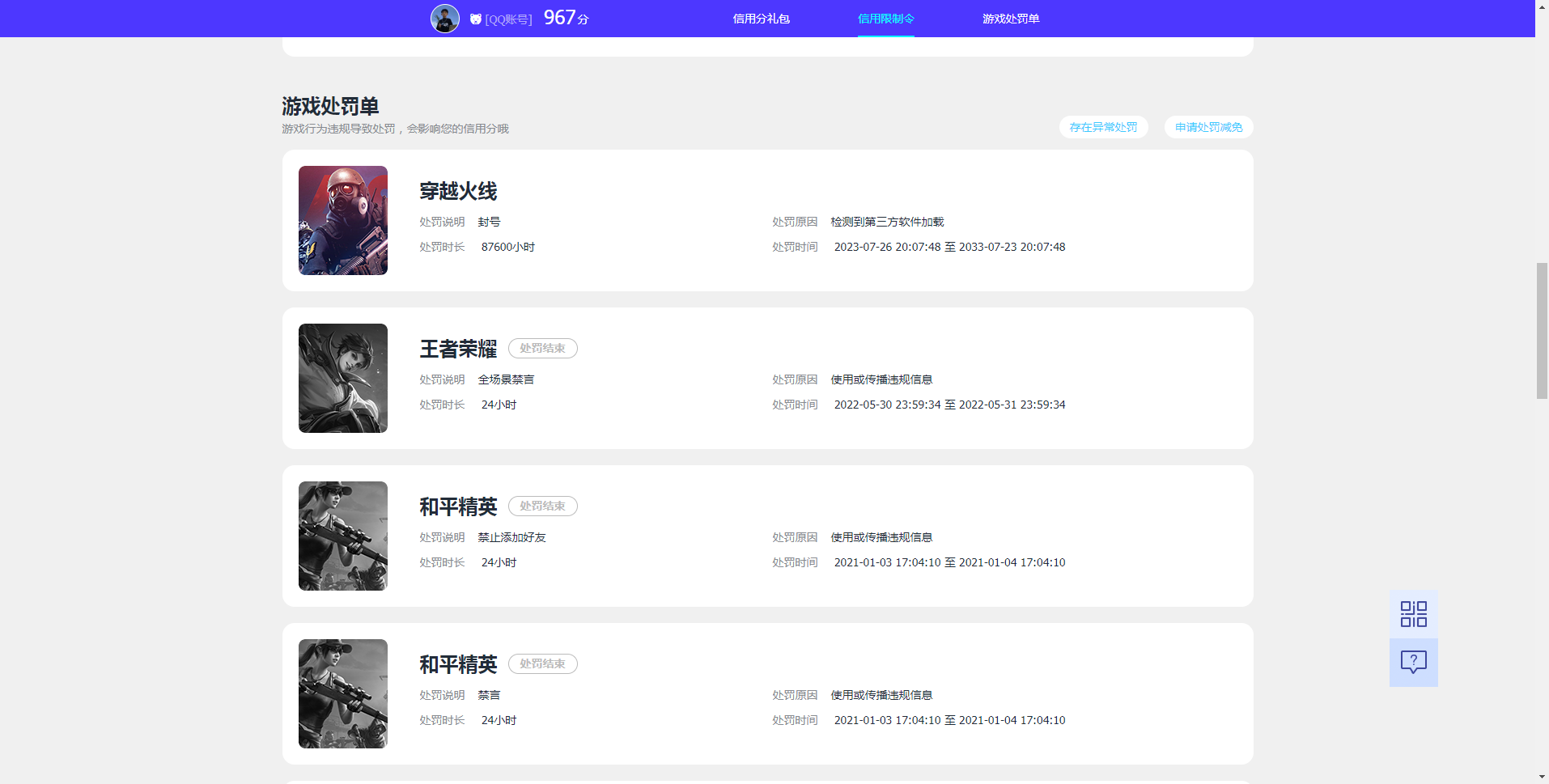Screen dimensions: 1549x784
Task: Open the 信用分礼包 tab
Action: pyautogui.click(x=761, y=19)
